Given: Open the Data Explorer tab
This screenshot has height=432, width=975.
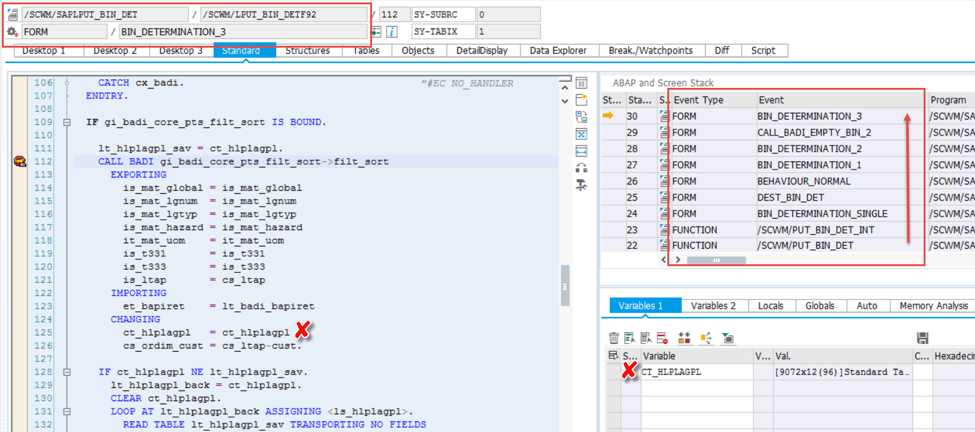Looking at the screenshot, I should [x=558, y=50].
